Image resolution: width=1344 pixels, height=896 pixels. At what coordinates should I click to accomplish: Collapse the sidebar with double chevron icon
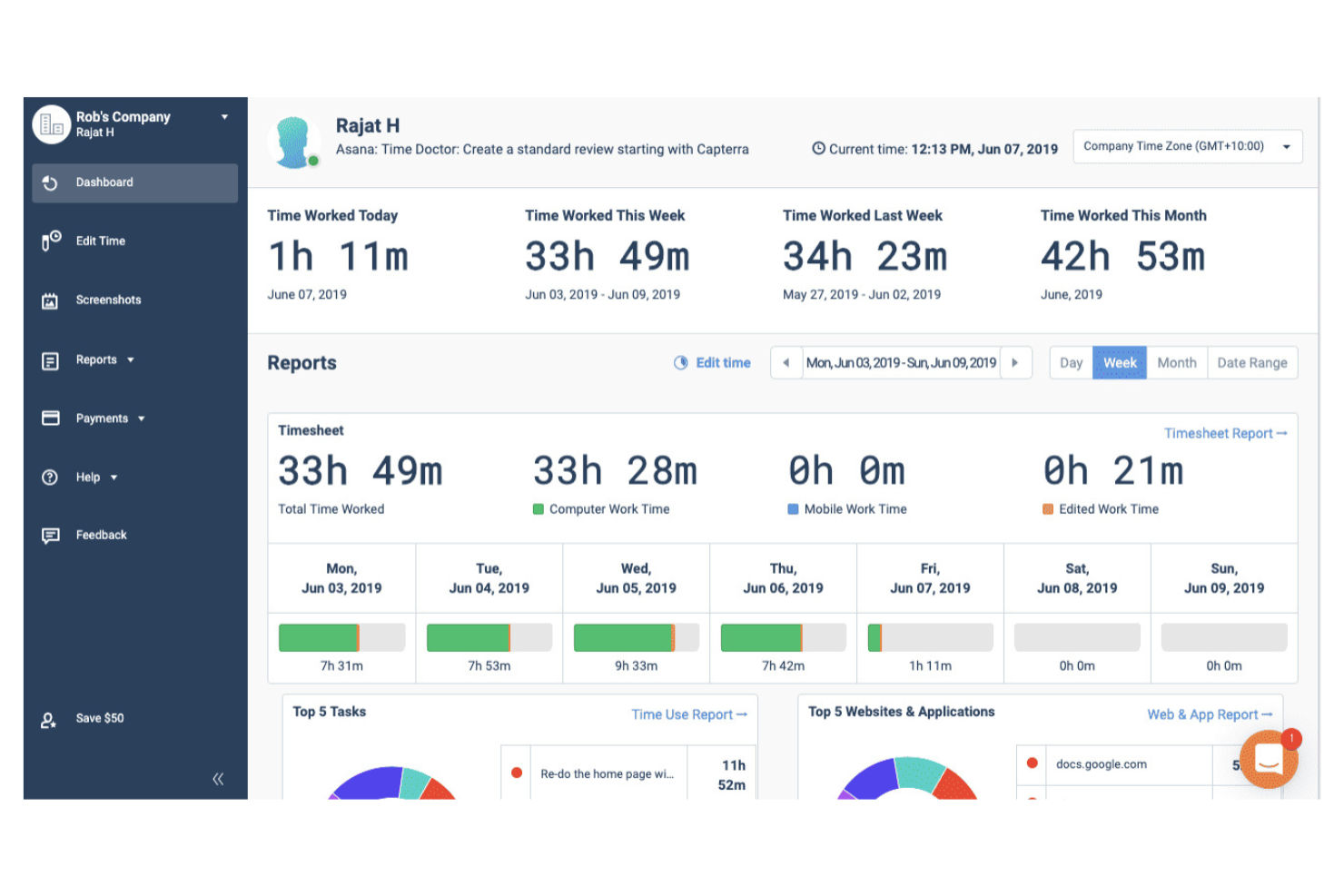coord(218,779)
